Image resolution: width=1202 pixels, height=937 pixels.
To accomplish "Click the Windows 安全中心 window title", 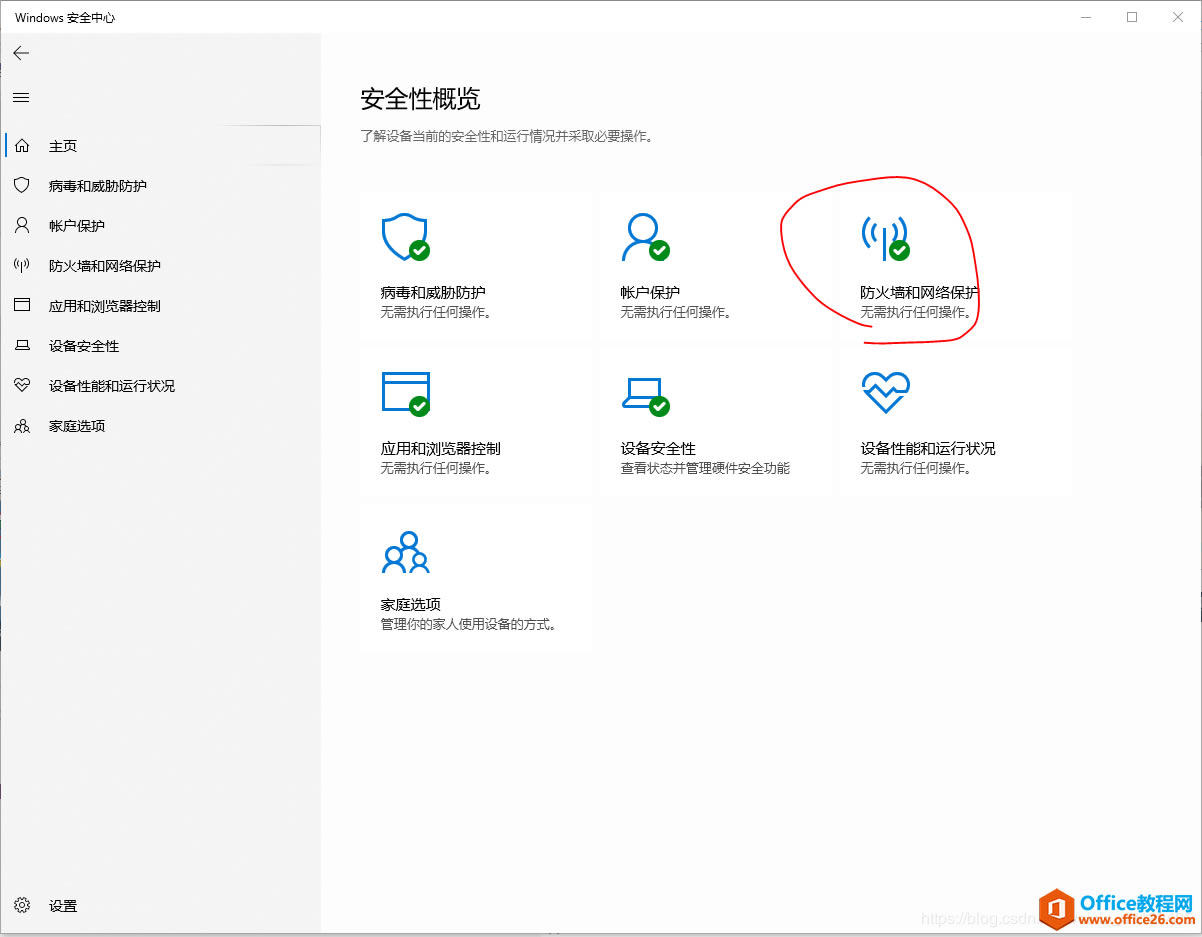I will pos(65,18).
